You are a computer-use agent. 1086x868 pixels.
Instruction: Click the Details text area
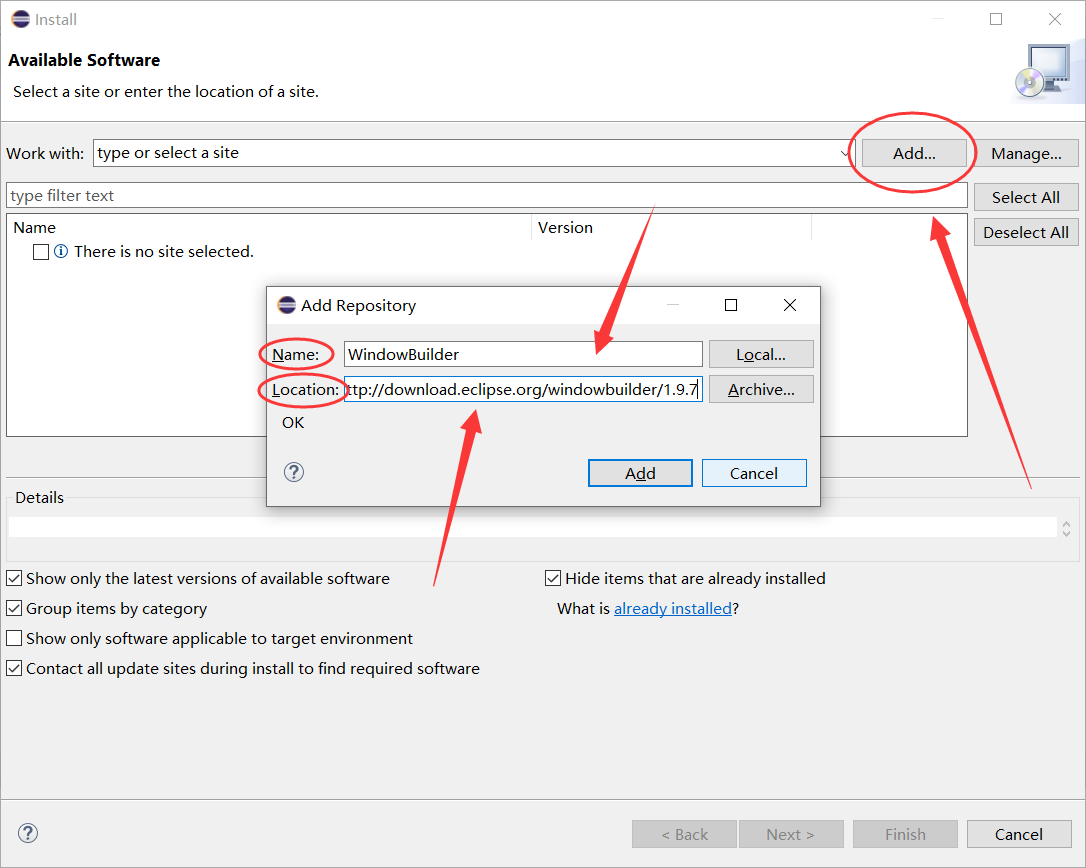(x=532, y=527)
